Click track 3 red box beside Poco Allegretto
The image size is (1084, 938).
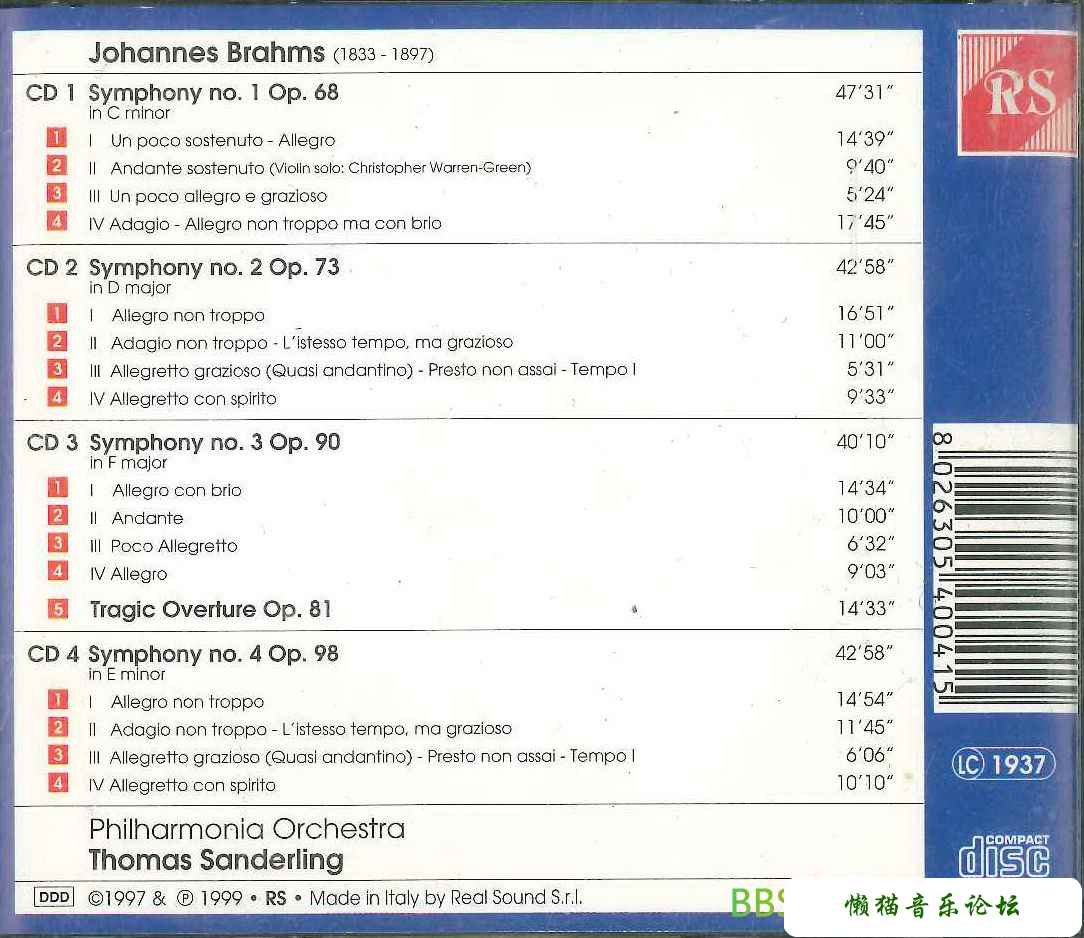tap(57, 543)
